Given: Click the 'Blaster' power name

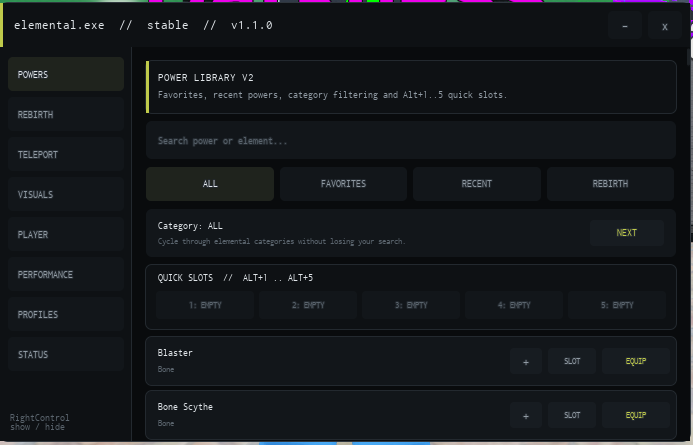Looking at the screenshot, I should 175,353.
